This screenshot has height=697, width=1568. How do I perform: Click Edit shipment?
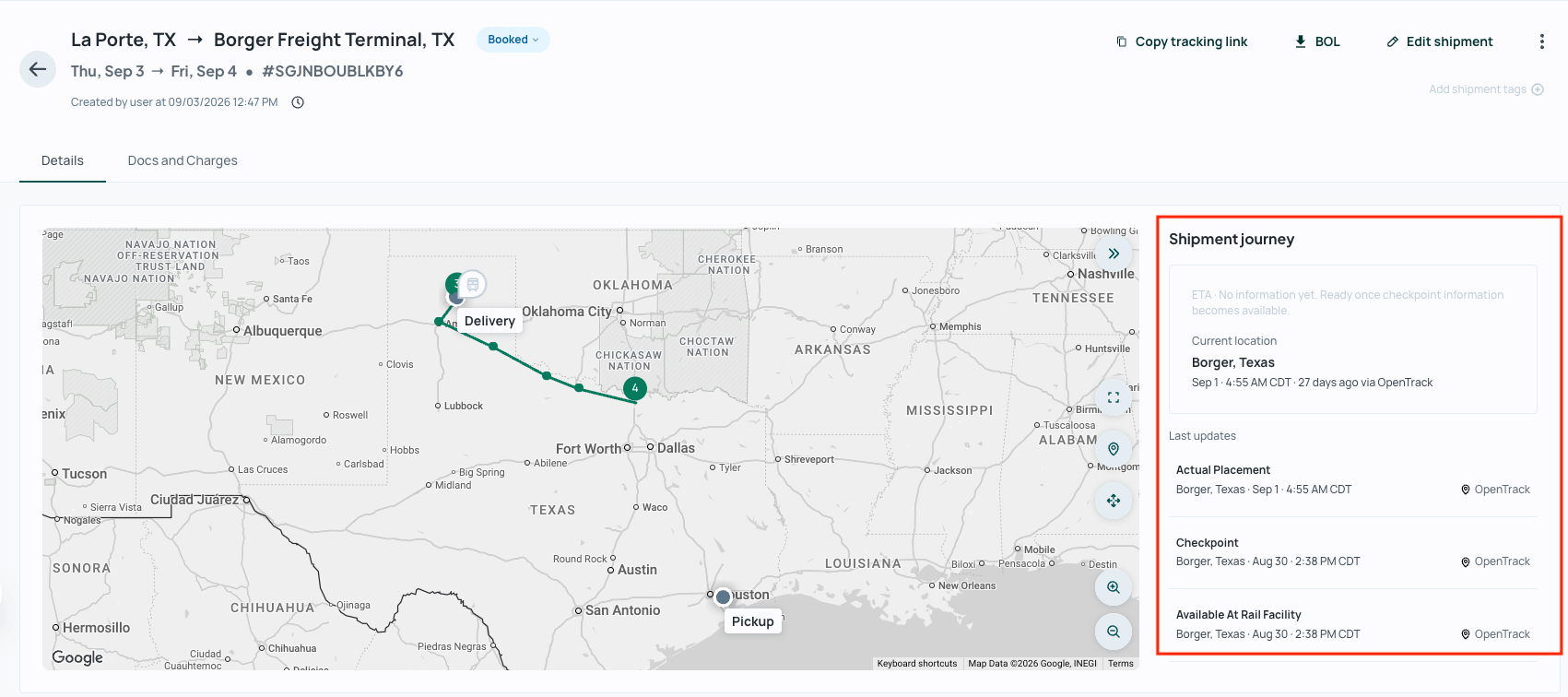click(x=1440, y=41)
